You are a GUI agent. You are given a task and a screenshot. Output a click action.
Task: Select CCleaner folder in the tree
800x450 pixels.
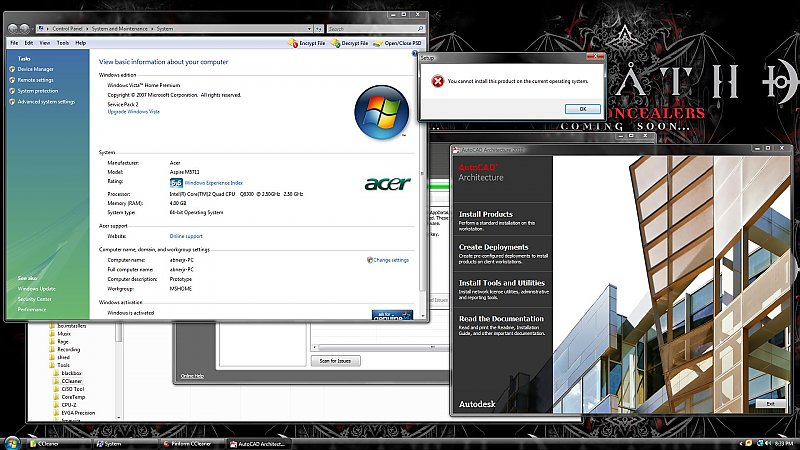click(x=68, y=381)
